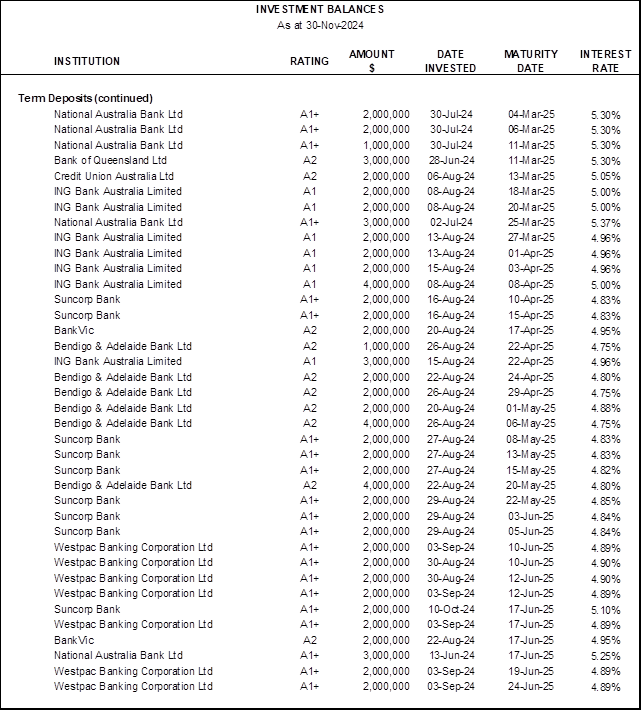Click the 5.10% interest rate
642x711 pixels.
pyautogui.click(x=606, y=610)
